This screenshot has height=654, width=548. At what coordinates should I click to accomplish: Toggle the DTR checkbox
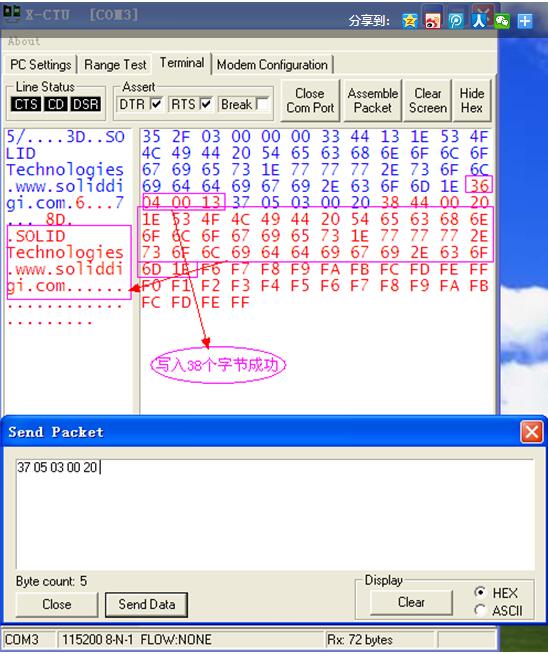click(156, 104)
